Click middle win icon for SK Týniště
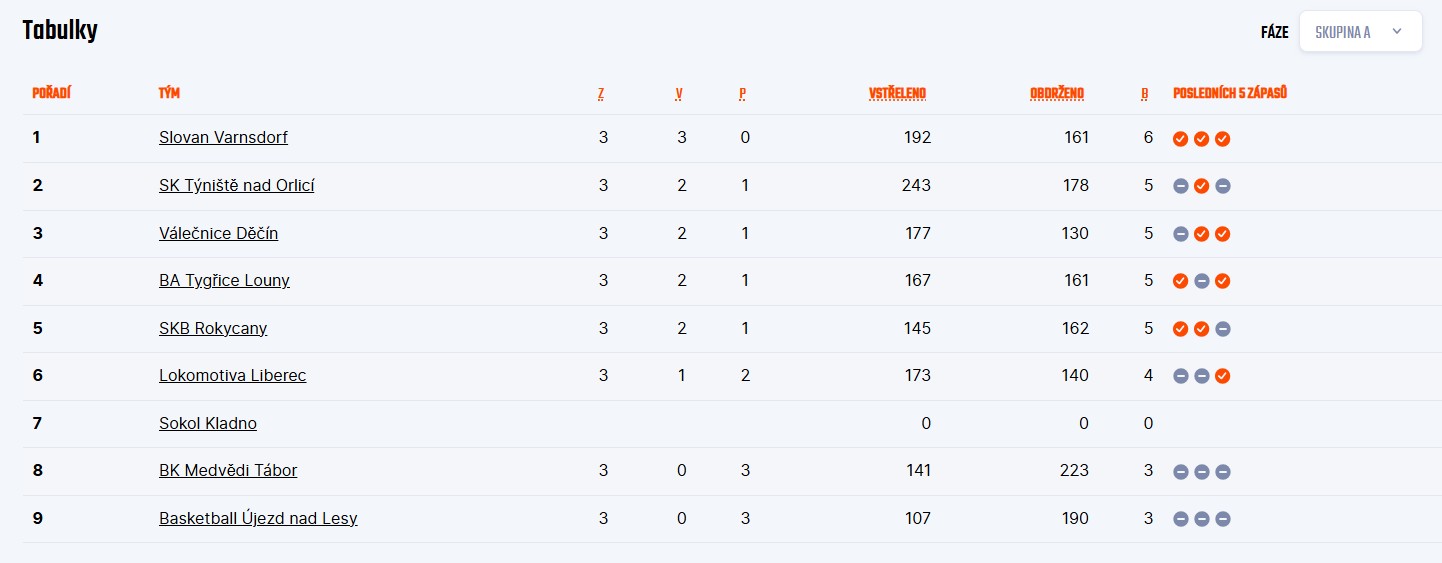 point(1201,186)
